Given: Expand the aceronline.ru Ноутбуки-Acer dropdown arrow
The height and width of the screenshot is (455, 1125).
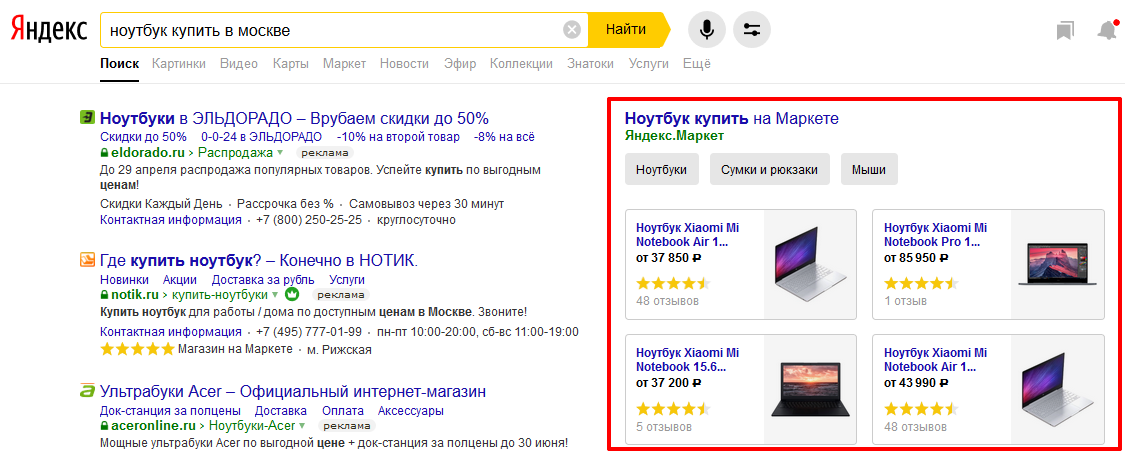Looking at the screenshot, I should 301,426.
